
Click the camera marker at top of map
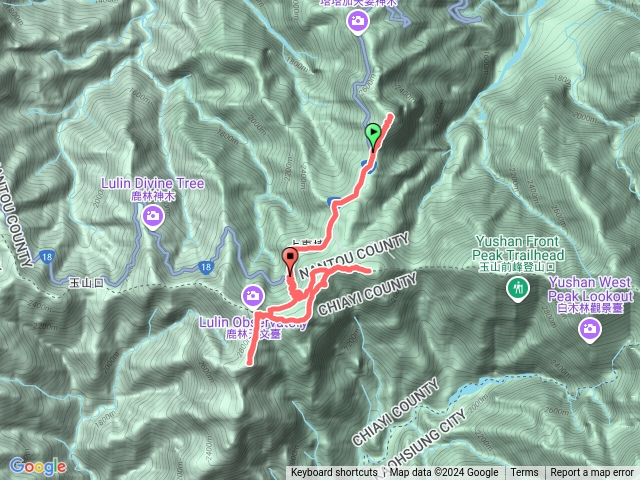coord(358,21)
